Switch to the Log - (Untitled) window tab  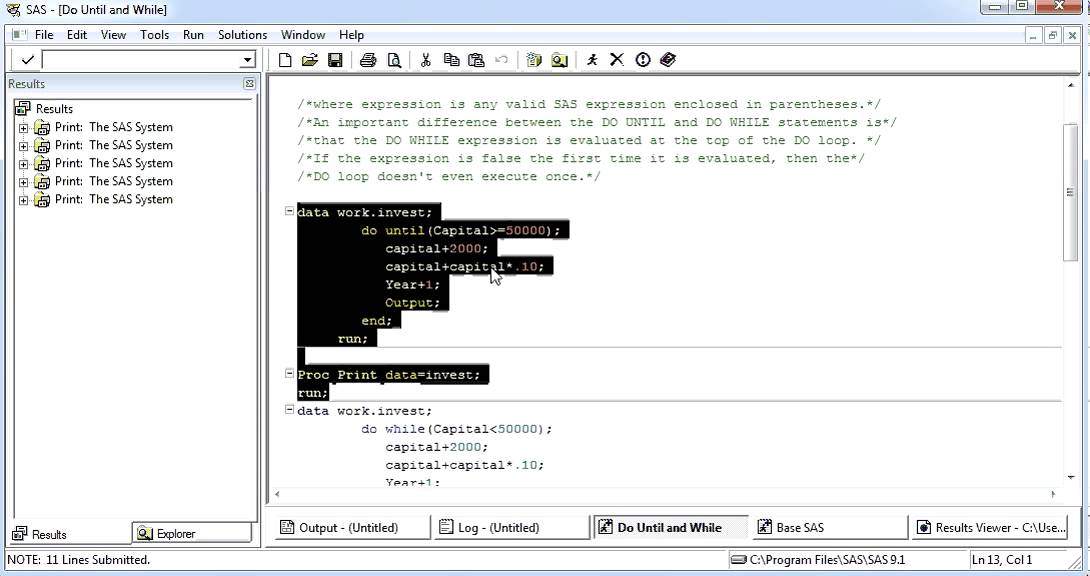512,527
